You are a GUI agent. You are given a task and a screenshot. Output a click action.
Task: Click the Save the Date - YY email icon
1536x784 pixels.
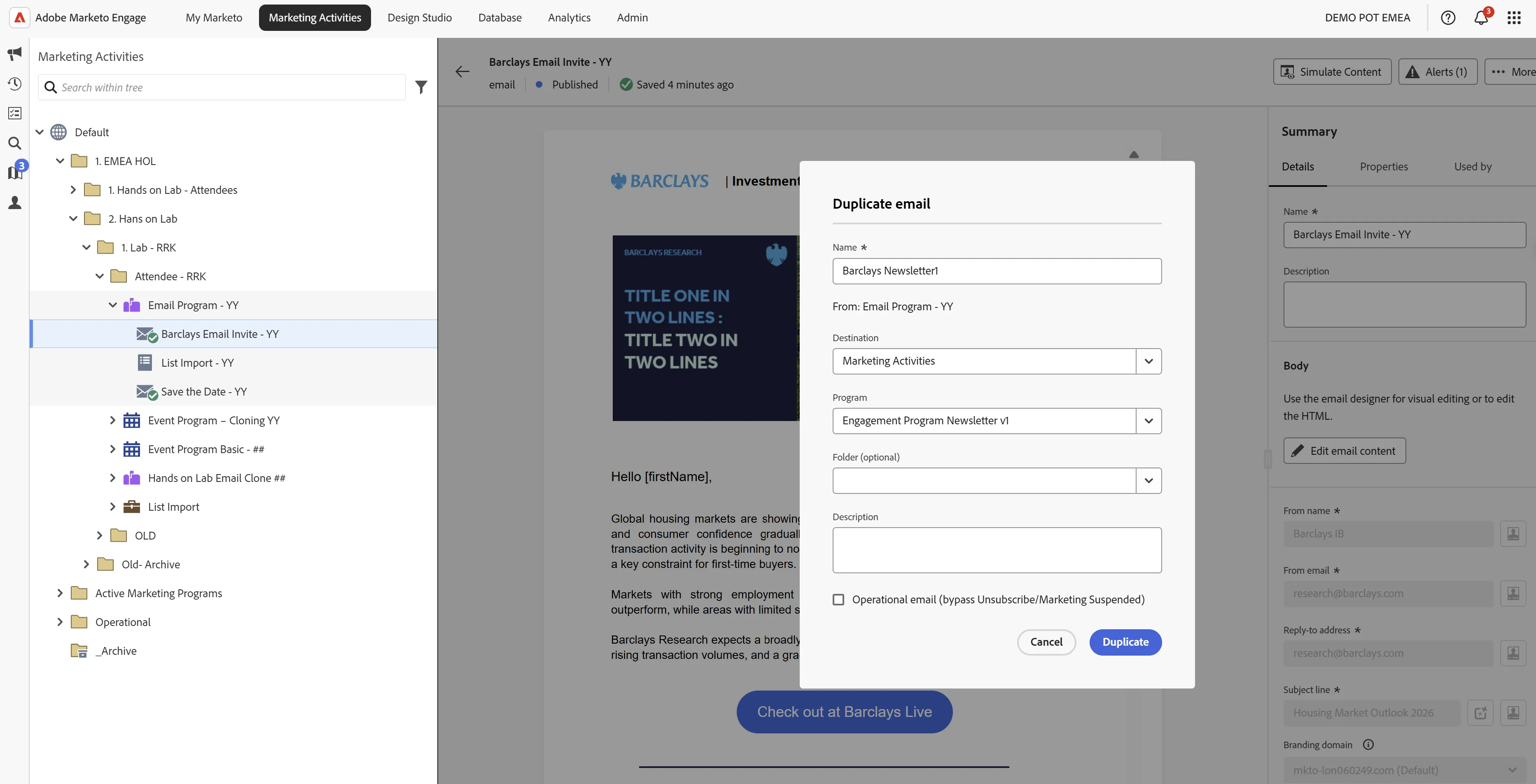click(x=147, y=392)
